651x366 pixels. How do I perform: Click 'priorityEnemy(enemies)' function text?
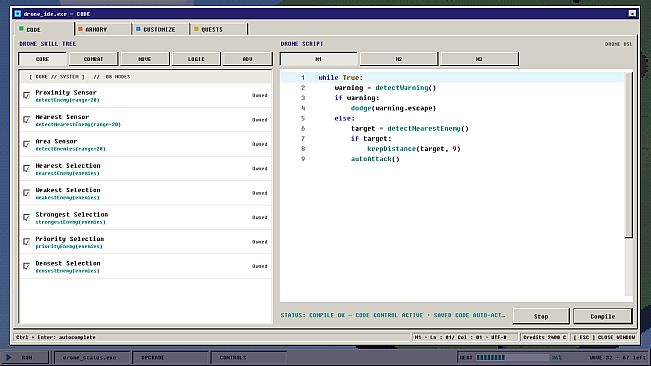[x=69, y=246]
